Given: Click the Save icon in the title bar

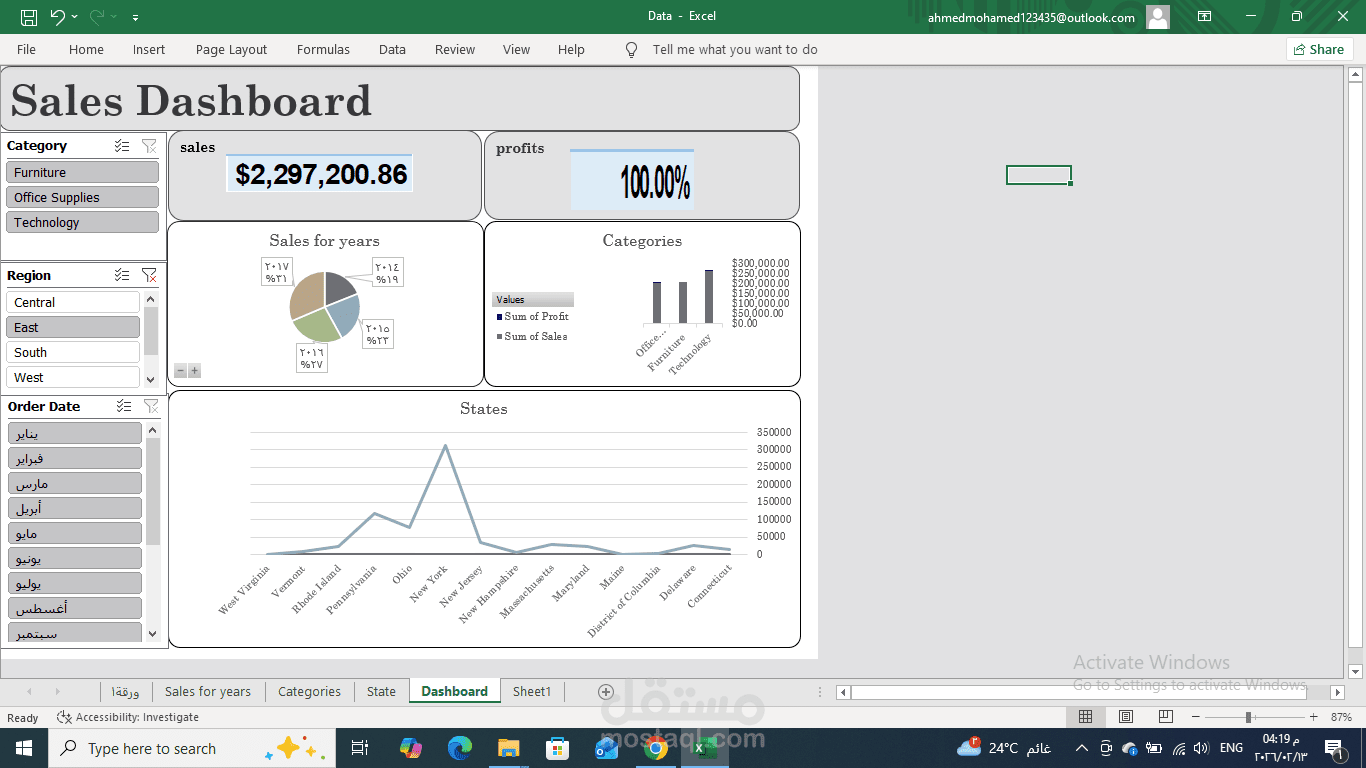Looking at the screenshot, I should pyautogui.click(x=29, y=17).
